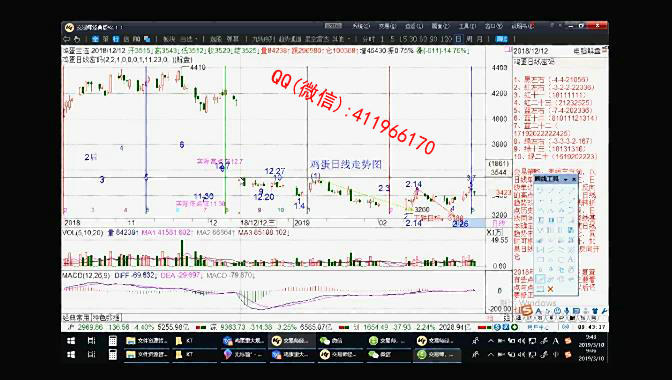The height and width of the screenshot is (380, 672).
Task: Expand the drawing tools panel dropdown arrow
Action: point(566,179)
